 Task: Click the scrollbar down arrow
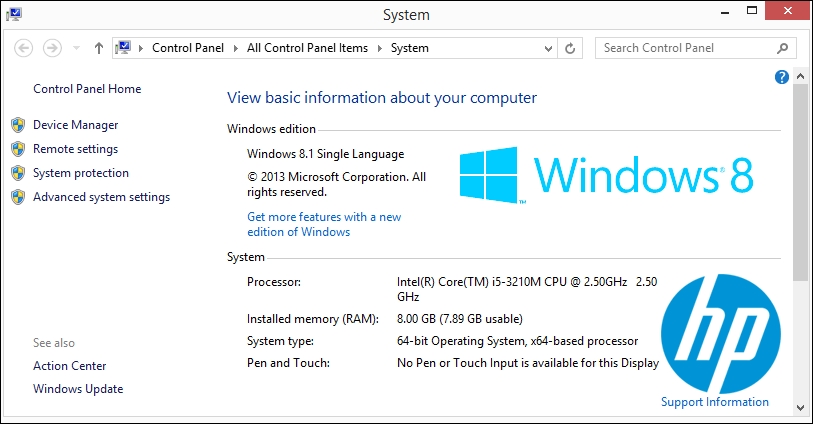click(800, 408)
